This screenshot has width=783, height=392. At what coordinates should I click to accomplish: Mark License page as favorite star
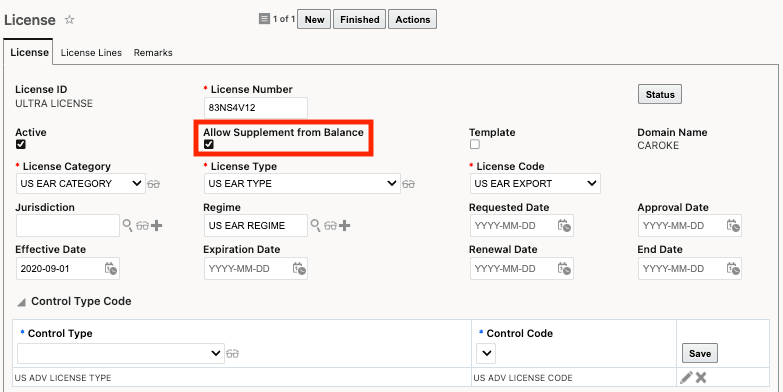(x=69, y=20)
